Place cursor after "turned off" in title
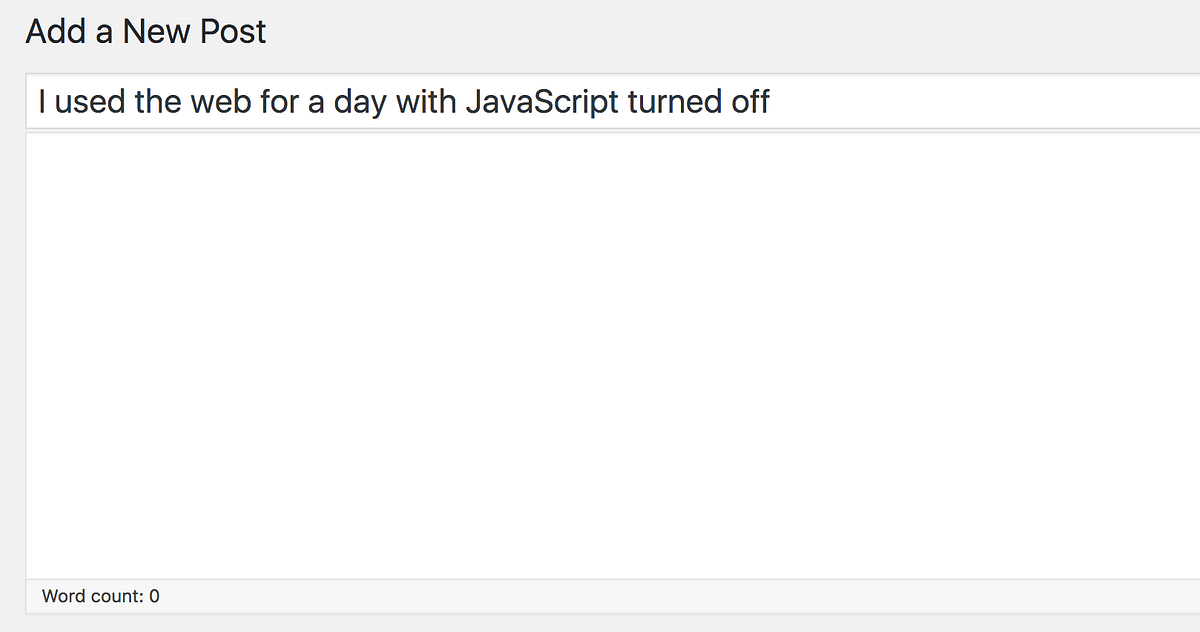 point(771,101)
